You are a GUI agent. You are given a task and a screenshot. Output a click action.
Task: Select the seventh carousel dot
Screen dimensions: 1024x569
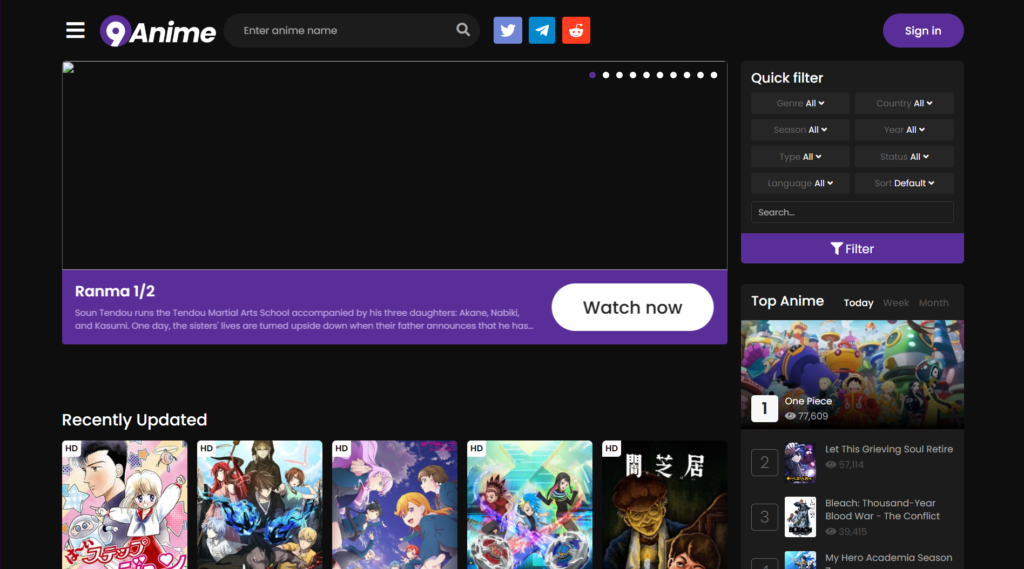[x=673, y=75]
